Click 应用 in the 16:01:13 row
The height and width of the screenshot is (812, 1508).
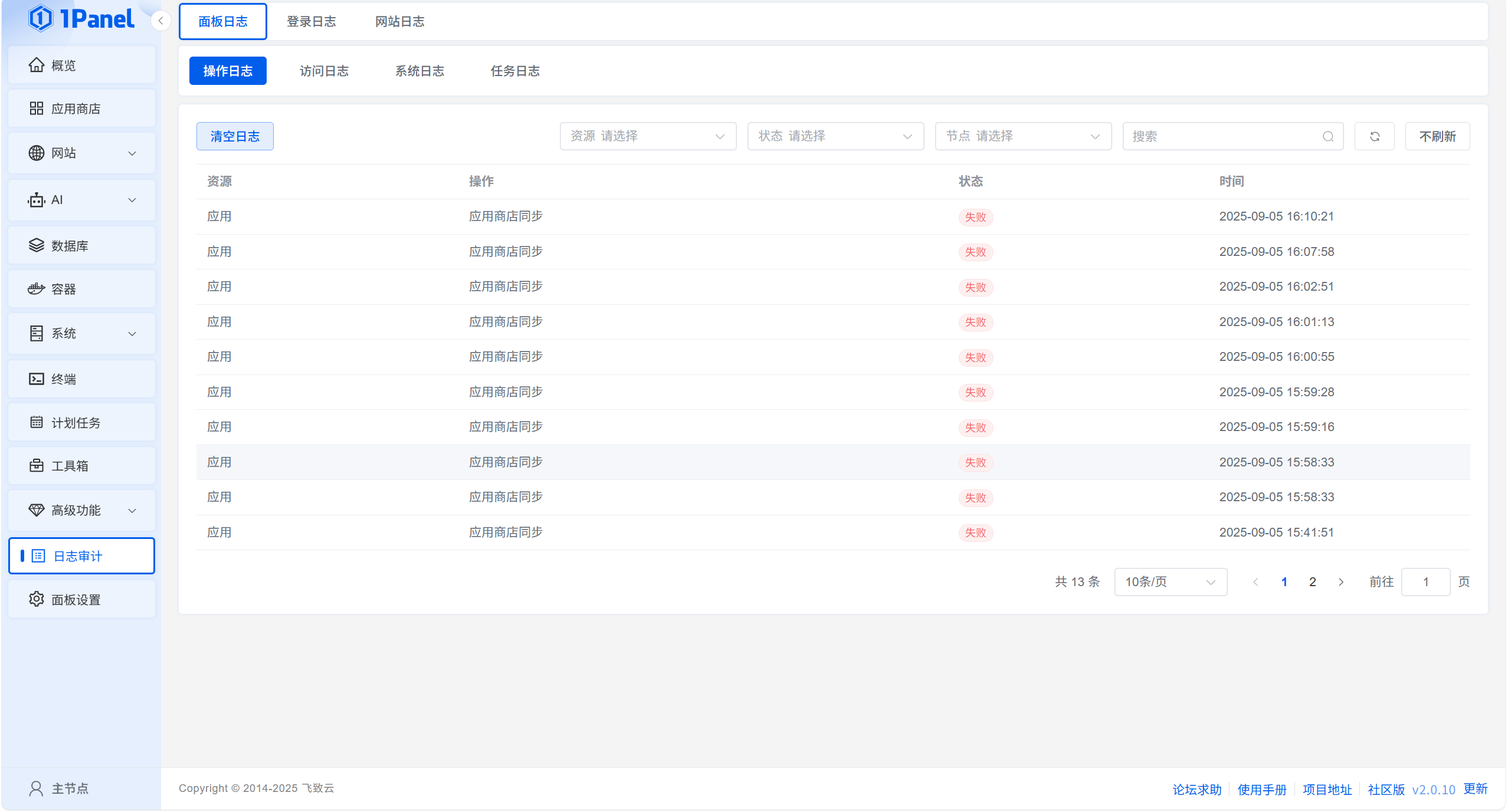[219, 322]
